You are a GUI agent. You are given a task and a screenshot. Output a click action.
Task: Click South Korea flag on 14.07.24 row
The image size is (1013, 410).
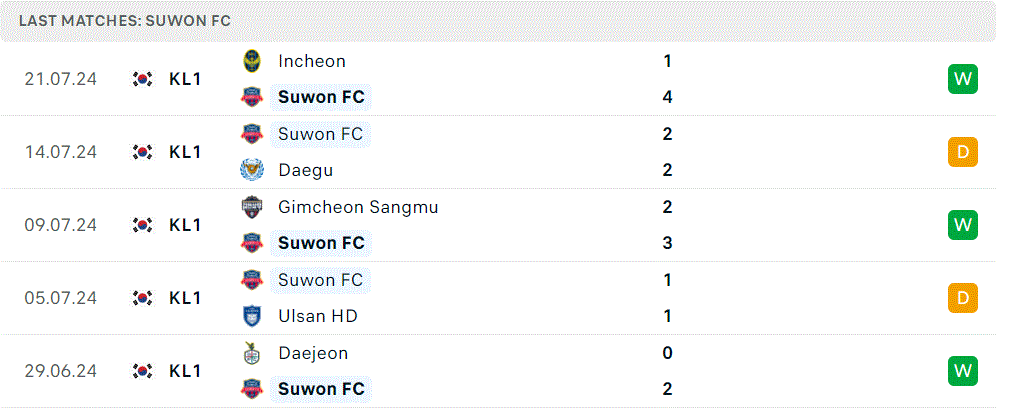143,152
